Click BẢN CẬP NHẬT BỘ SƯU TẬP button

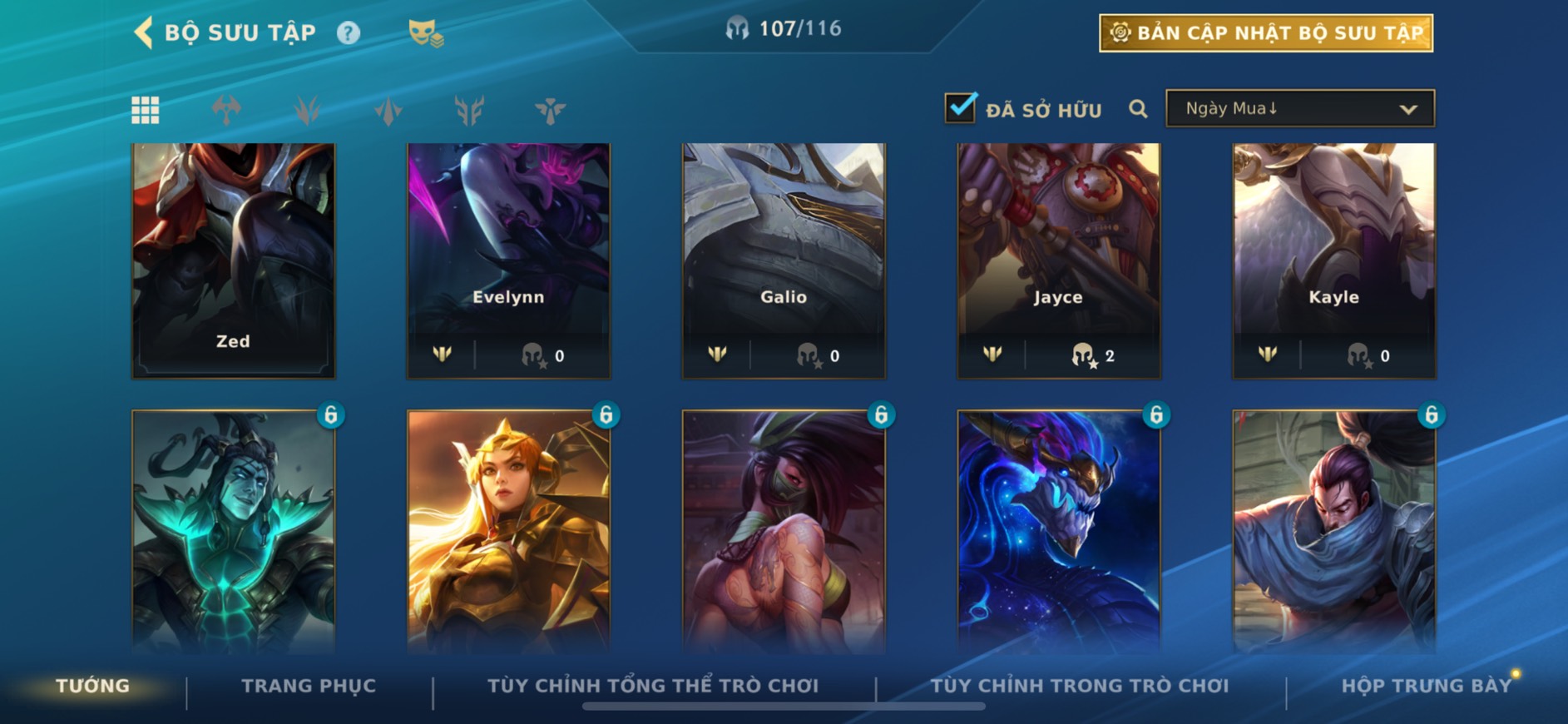coord(1266,33)
